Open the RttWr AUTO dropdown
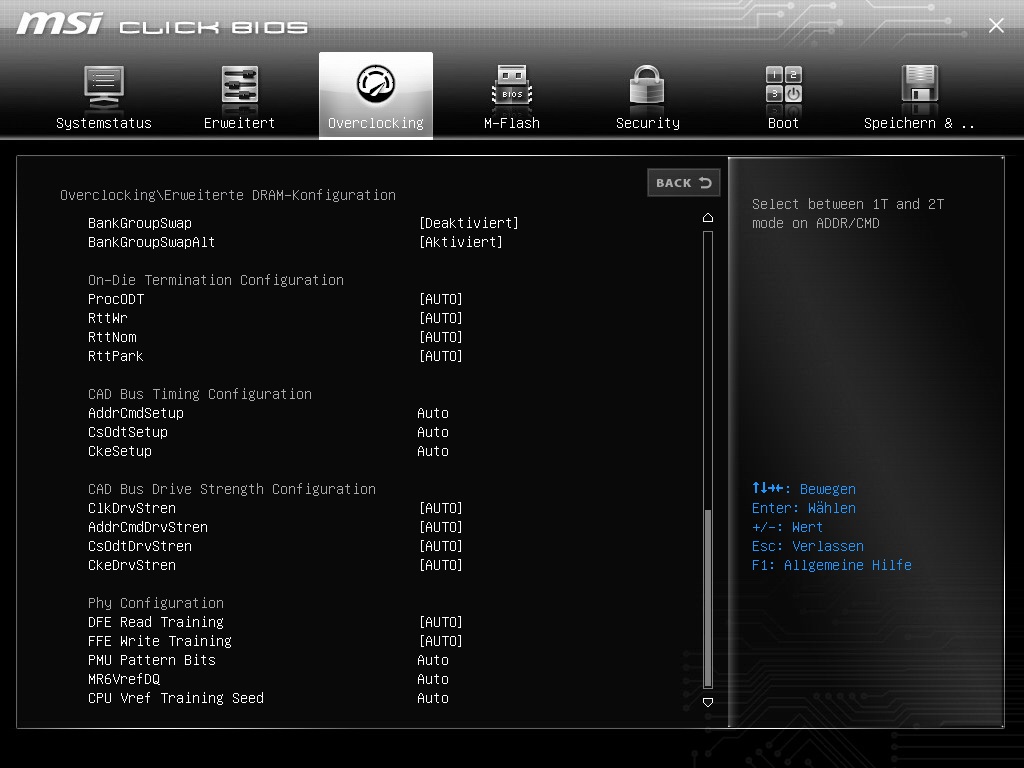The width and height of the screenshot is (1024, 768). (441, 318)
